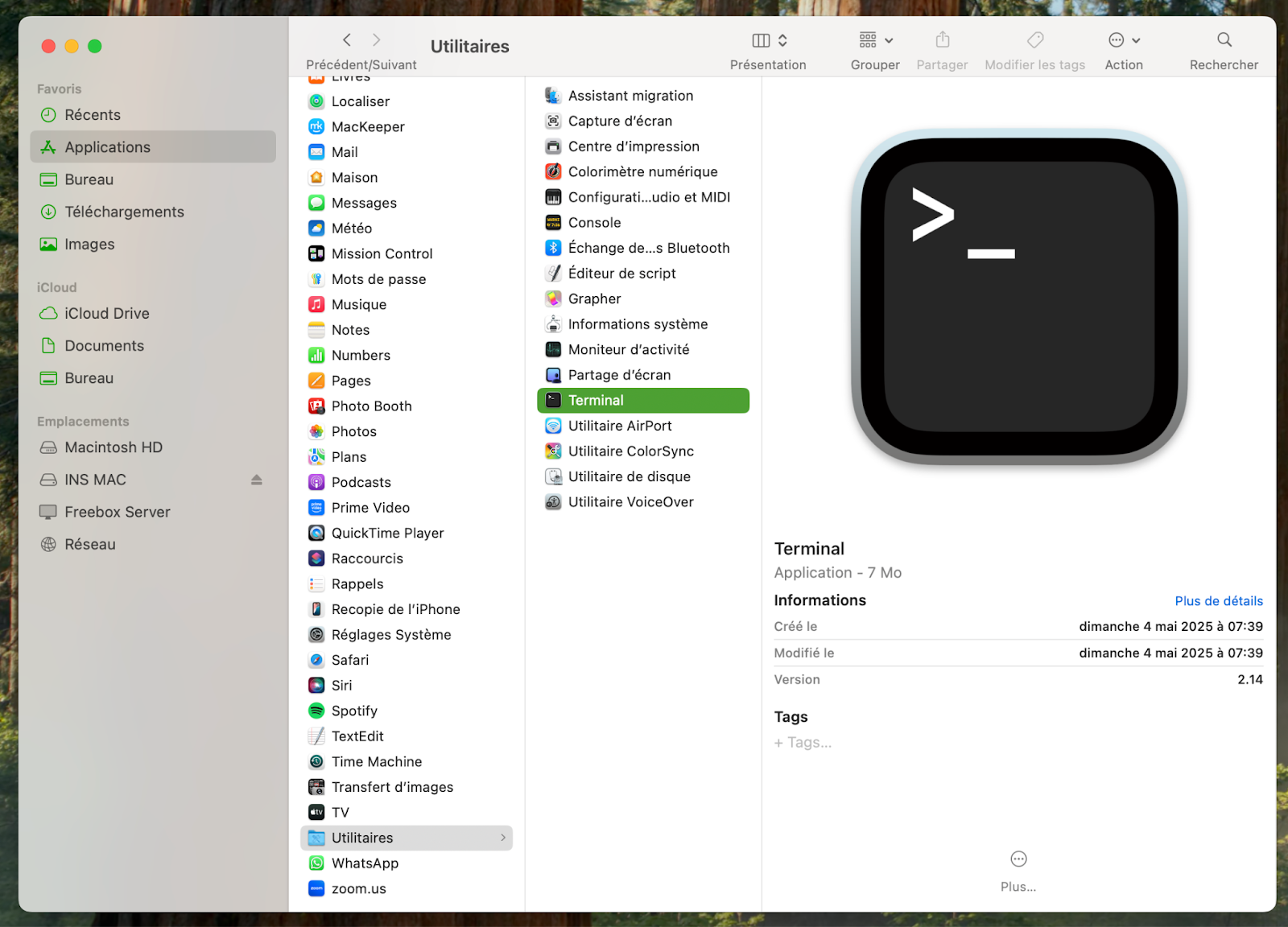Click the Applications sidebar icon
The image size is (1288, 927).
tap(48, 147)
